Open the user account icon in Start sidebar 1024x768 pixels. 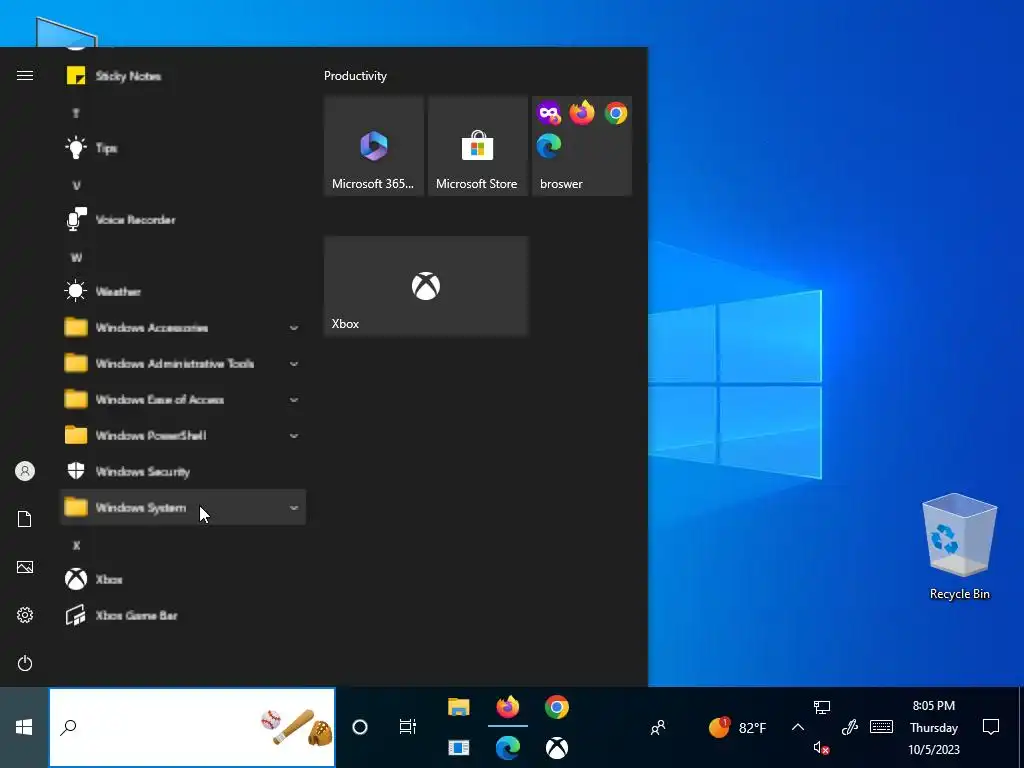[25, 471]
